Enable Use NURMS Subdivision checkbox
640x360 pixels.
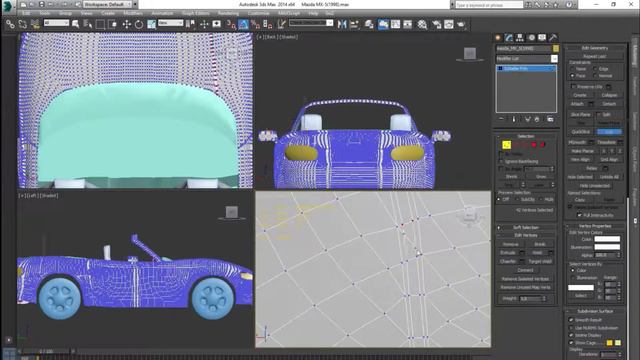tap(571, 328)
